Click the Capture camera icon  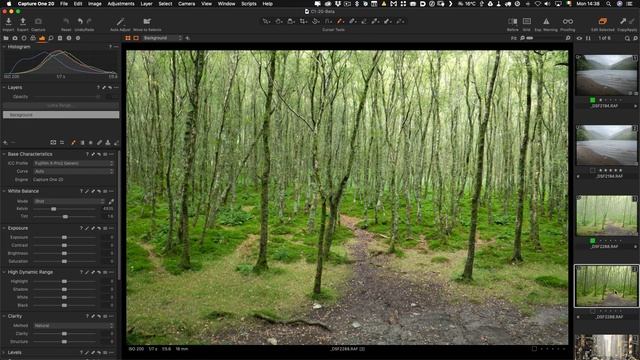38,22
